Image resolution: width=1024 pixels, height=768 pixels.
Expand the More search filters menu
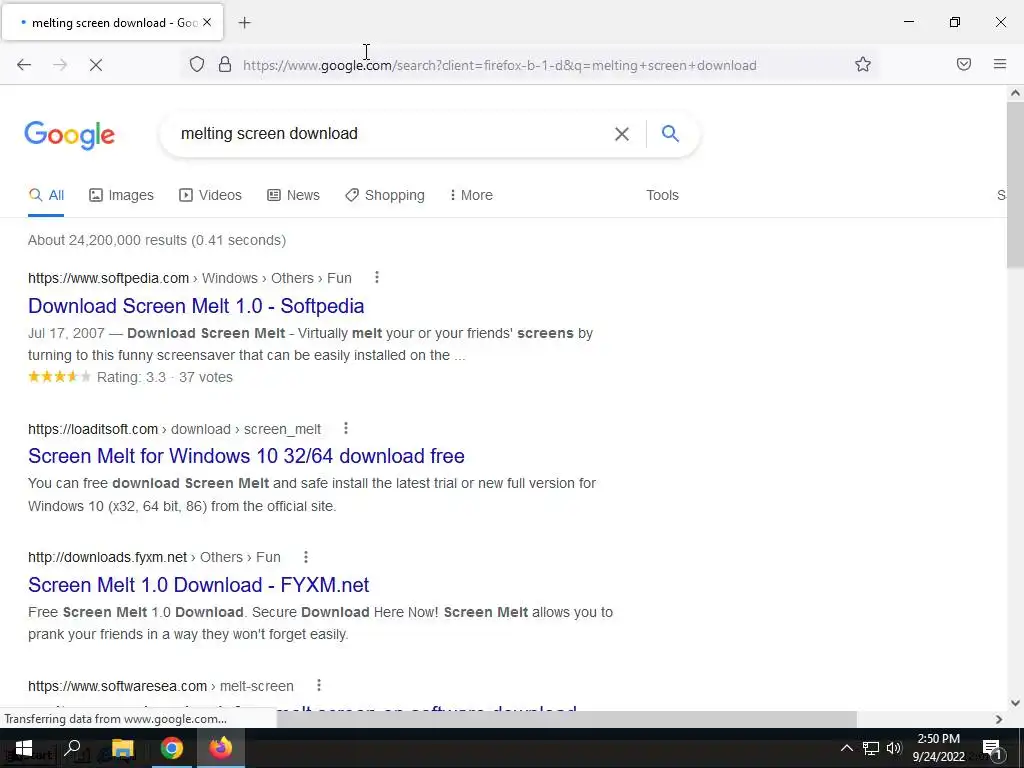[471, 195]
